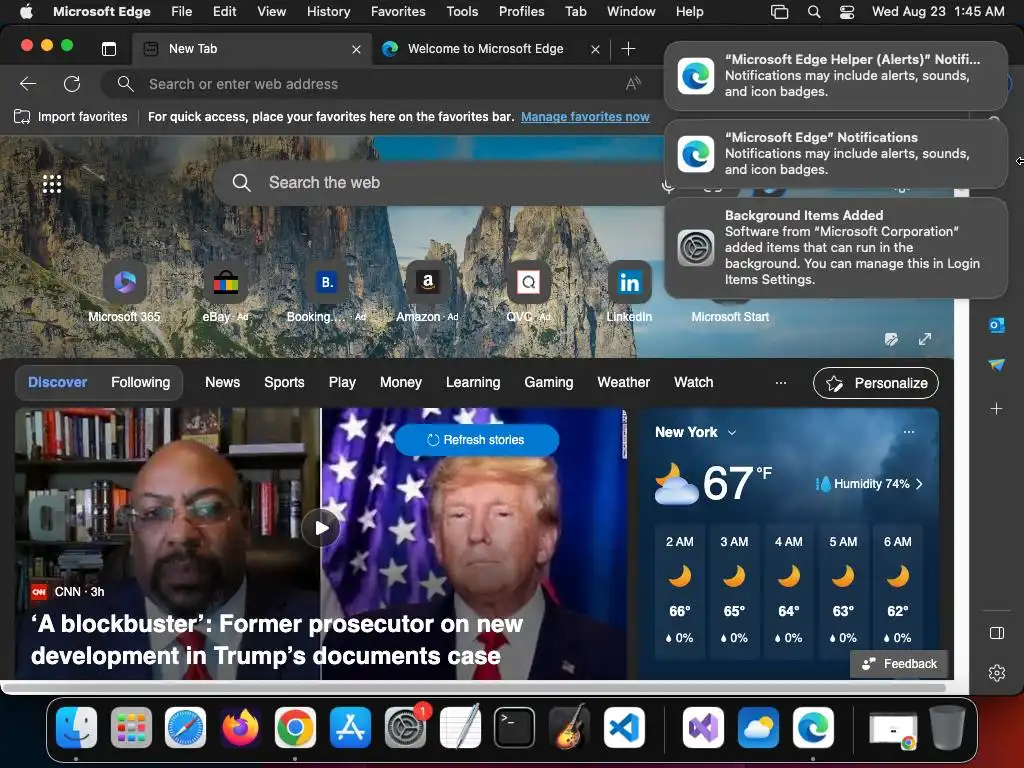Open System Settings from the Dock
The width and height of the screenshot is (1024, 768).
pyautogui.click(x=406, y=728)
